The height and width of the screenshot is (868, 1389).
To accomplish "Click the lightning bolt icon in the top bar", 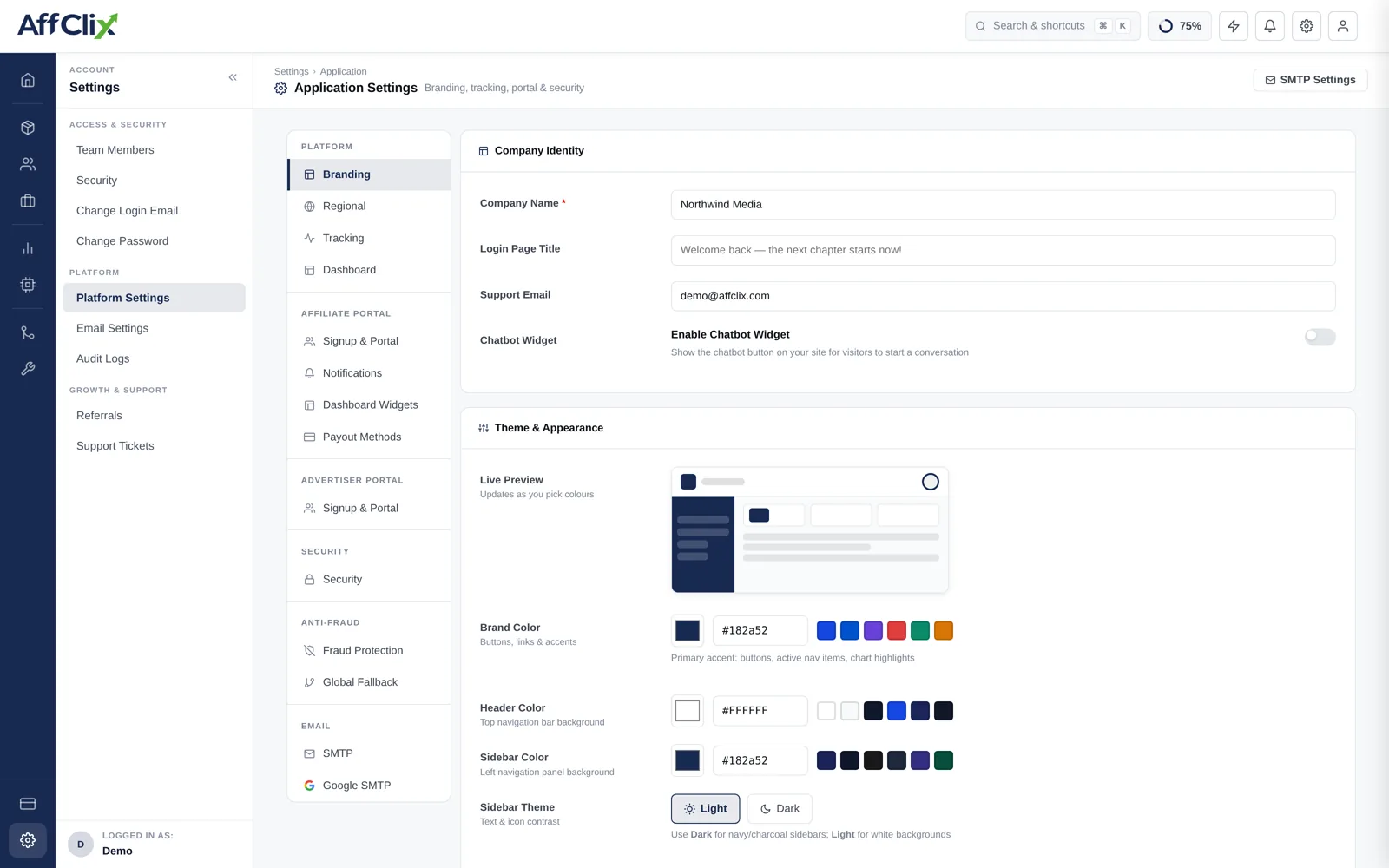I will (1234, 26).
